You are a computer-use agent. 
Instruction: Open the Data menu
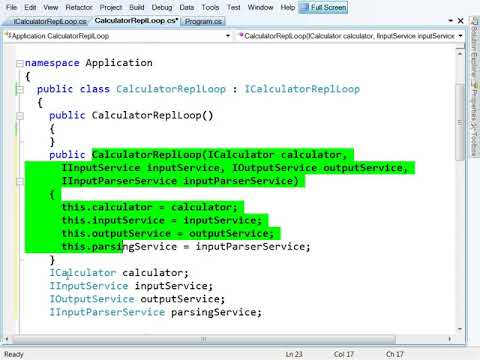coord(187,7)
